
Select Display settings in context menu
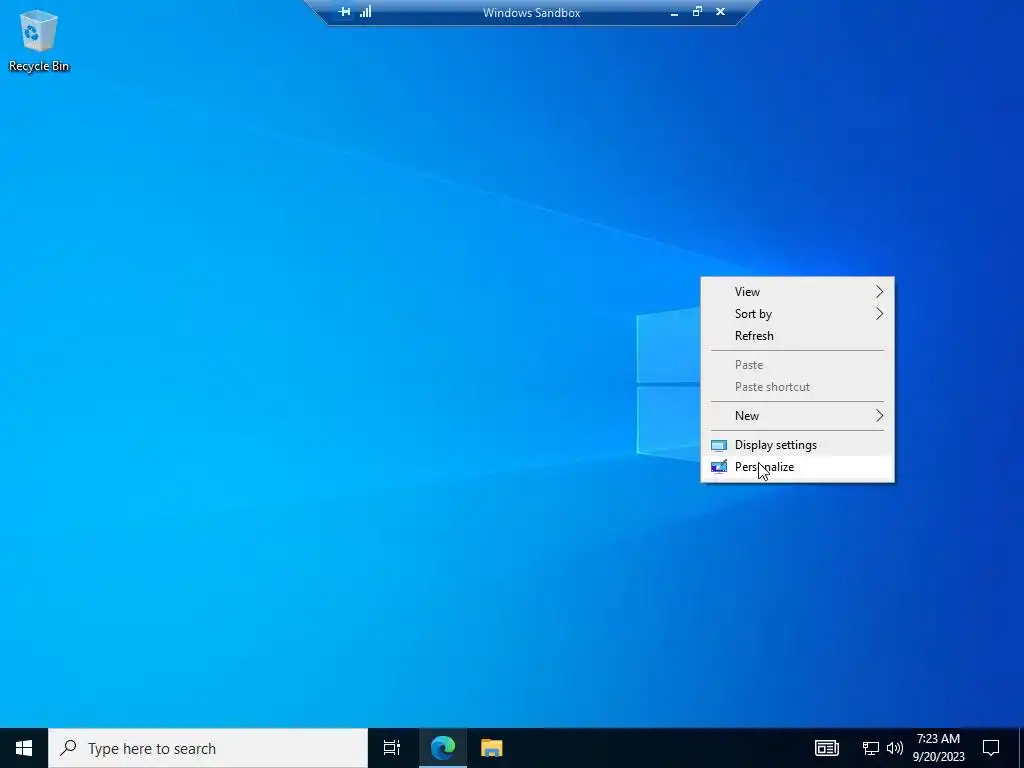pyautogui.click(x=797, y=445)
